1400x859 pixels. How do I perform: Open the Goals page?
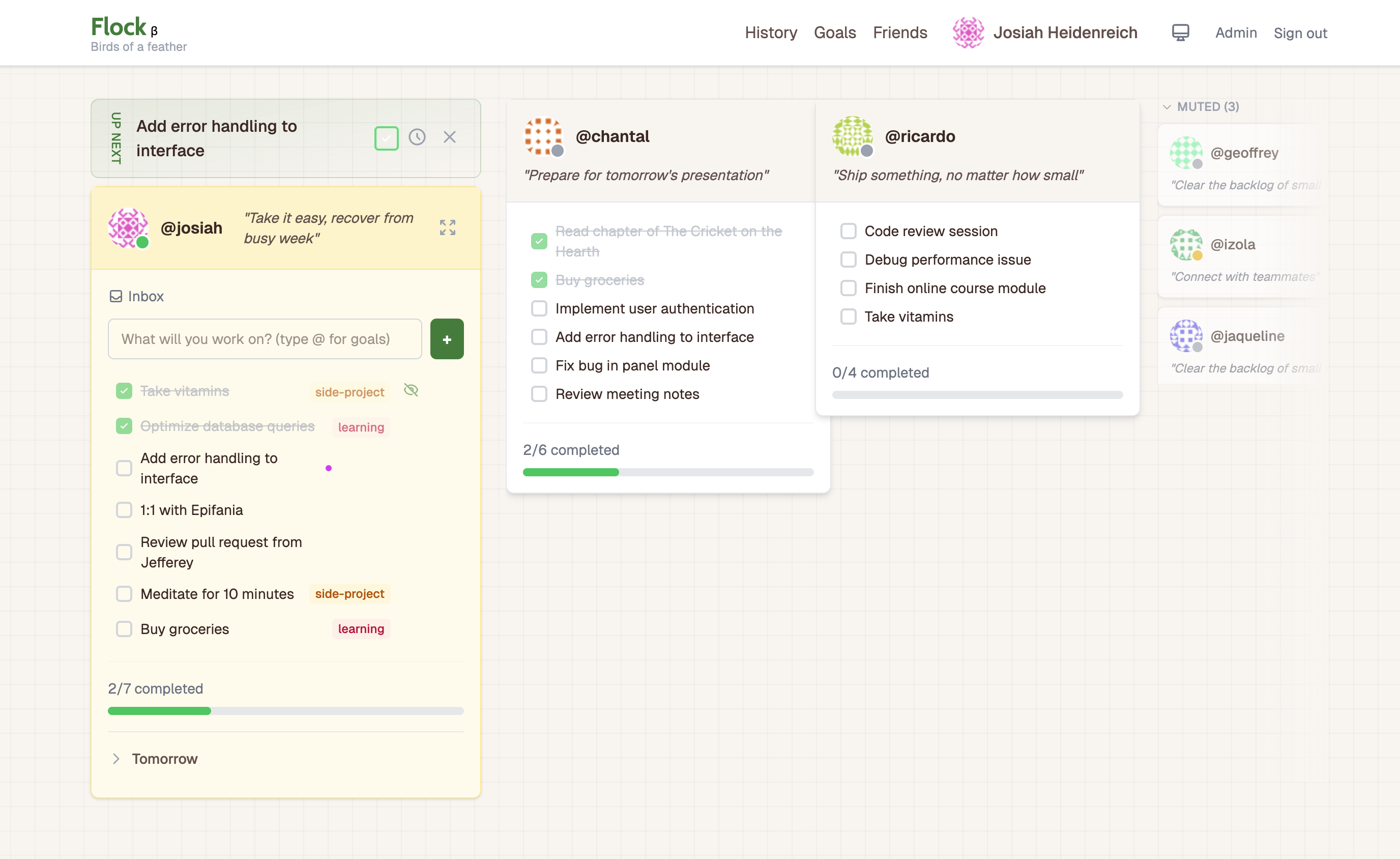point(835,33)
